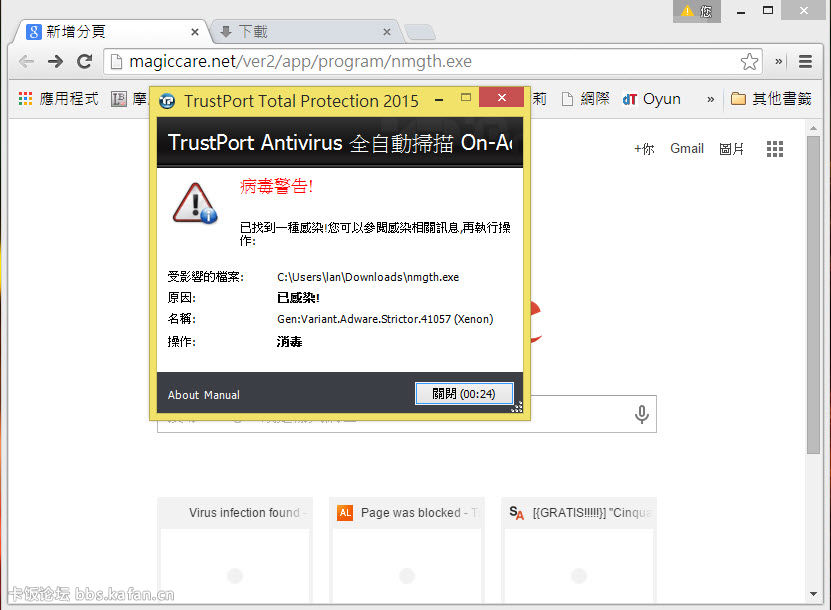Viewport: 831px width, 610px height.
Task: Click the scrollbar up arrow in Chrome
Action: coord(814,129)
